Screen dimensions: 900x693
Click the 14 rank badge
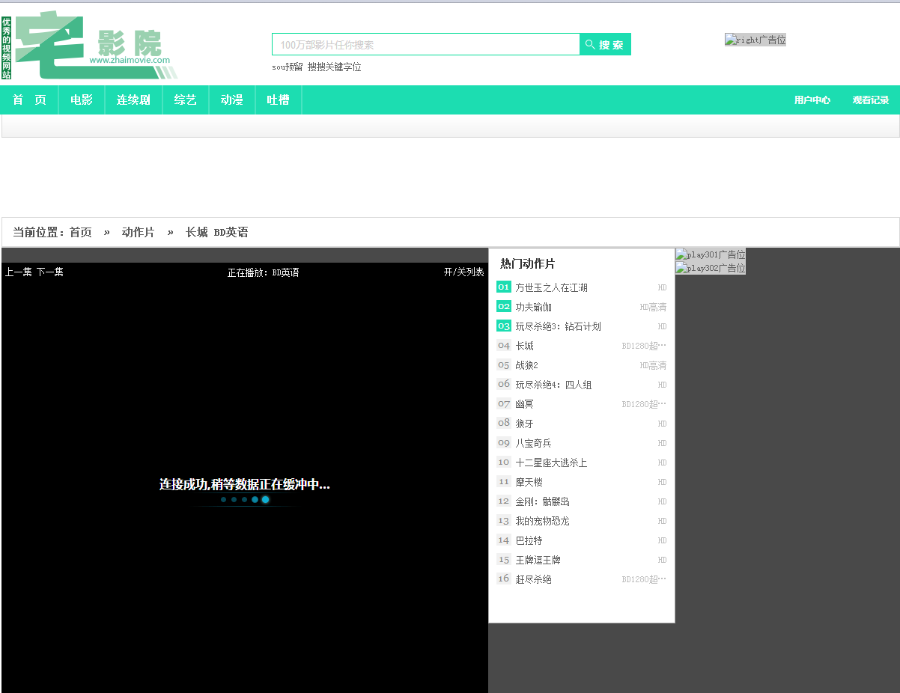point(503,540)
